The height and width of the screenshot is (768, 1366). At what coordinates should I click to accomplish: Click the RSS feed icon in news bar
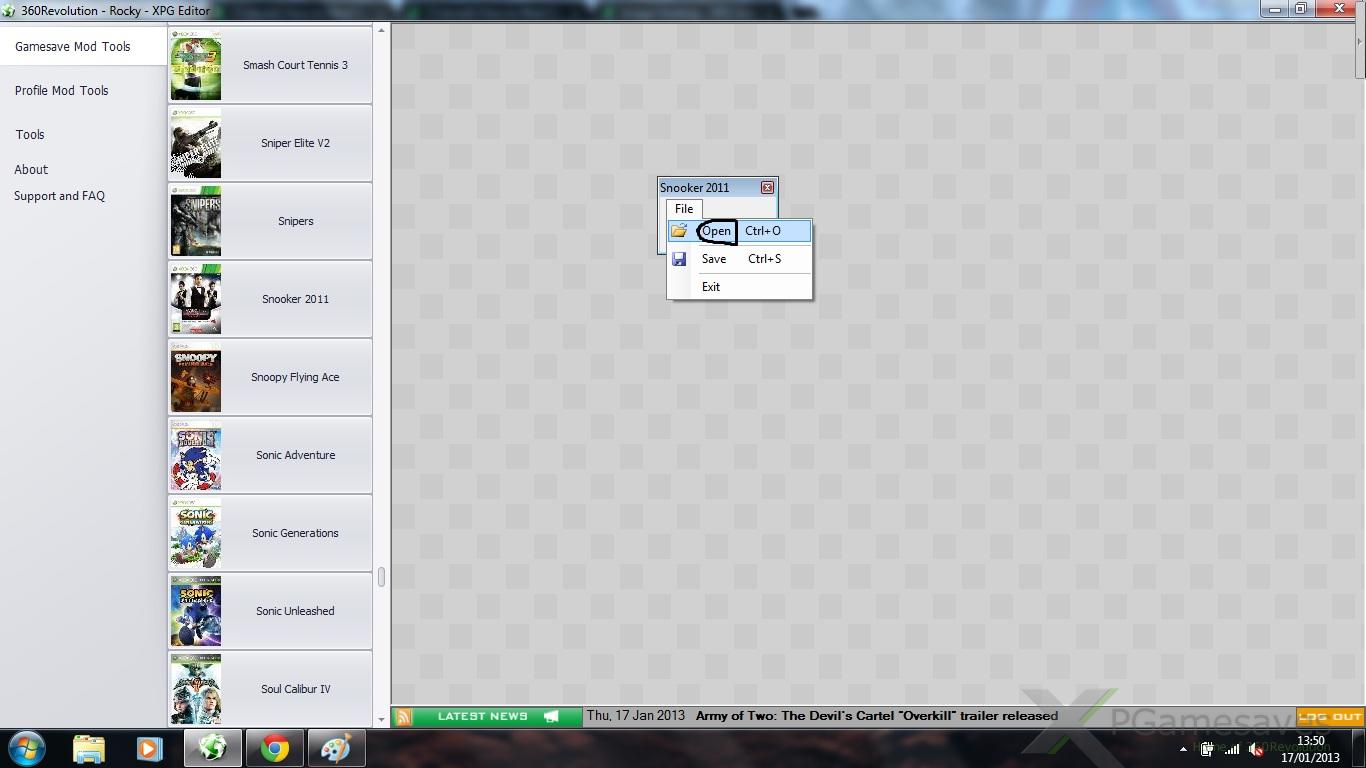[403, 716]
